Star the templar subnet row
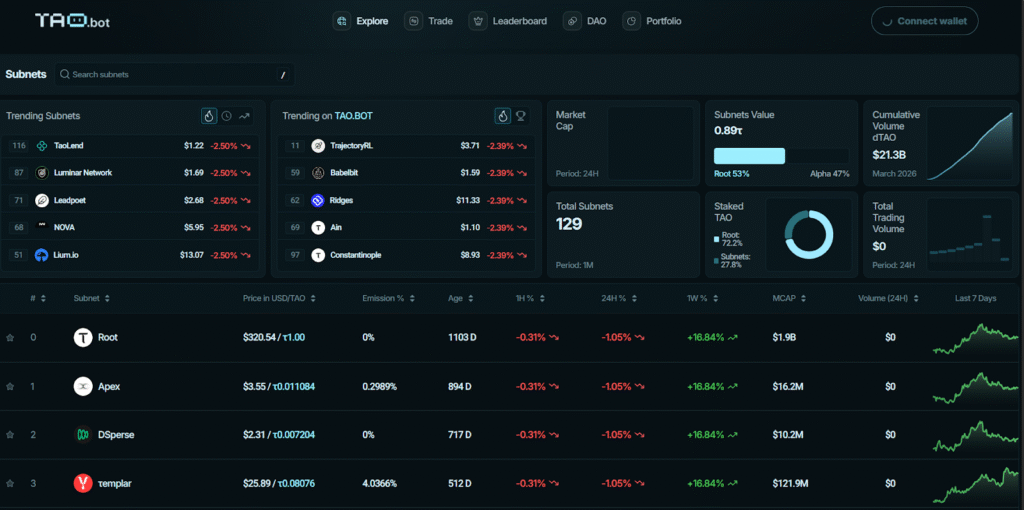The image size is (1024, 510). pos(10,484)
